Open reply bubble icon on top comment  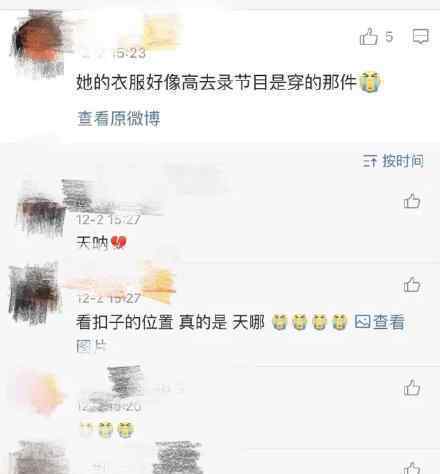[x=420, y=36]
